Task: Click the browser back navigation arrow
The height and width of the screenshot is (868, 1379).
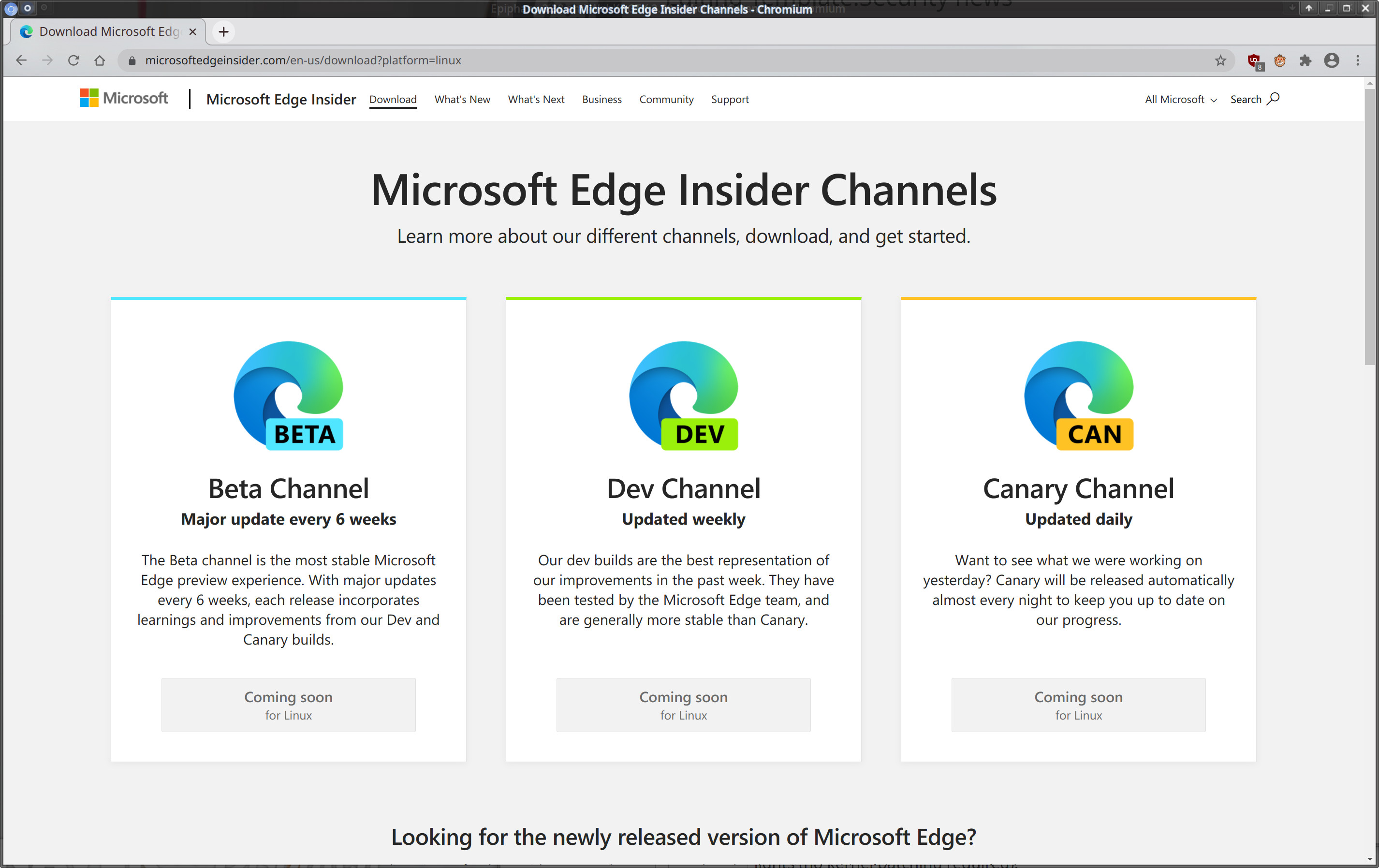Action: 22,61
